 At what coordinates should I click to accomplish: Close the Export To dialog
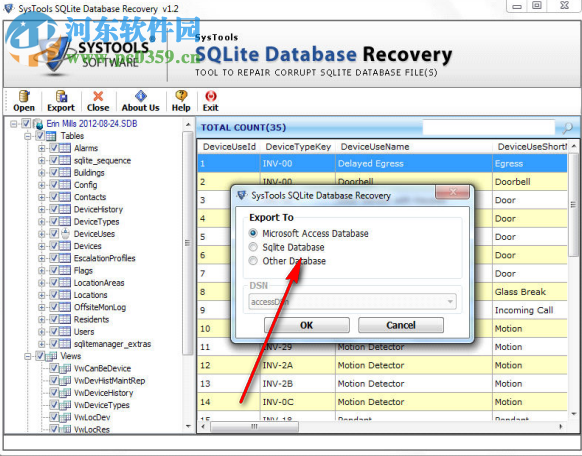(452, 192)
